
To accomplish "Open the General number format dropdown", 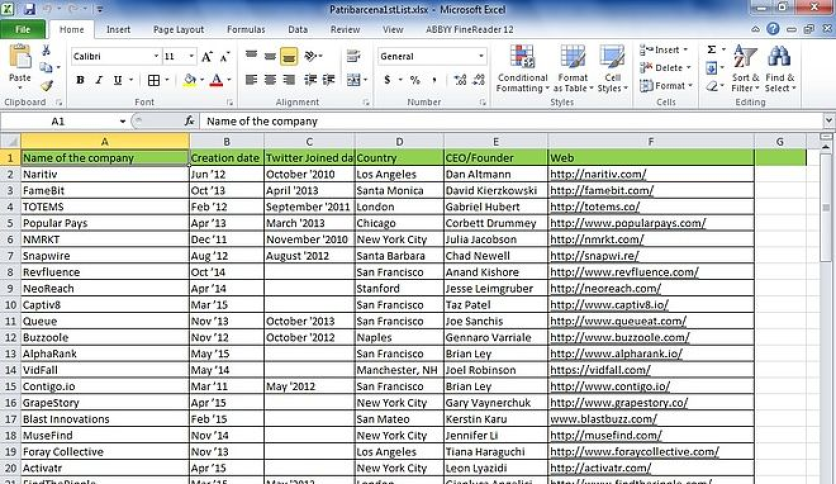I will coord(481,56).
